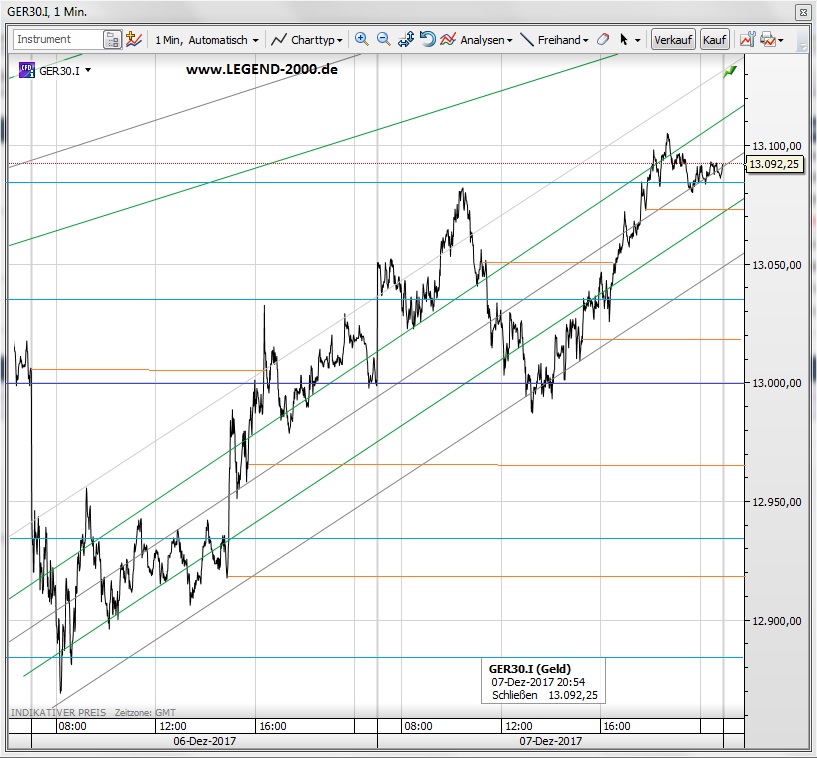Select the eraser tool
817x758 pixels.
(x=603, y=40)
